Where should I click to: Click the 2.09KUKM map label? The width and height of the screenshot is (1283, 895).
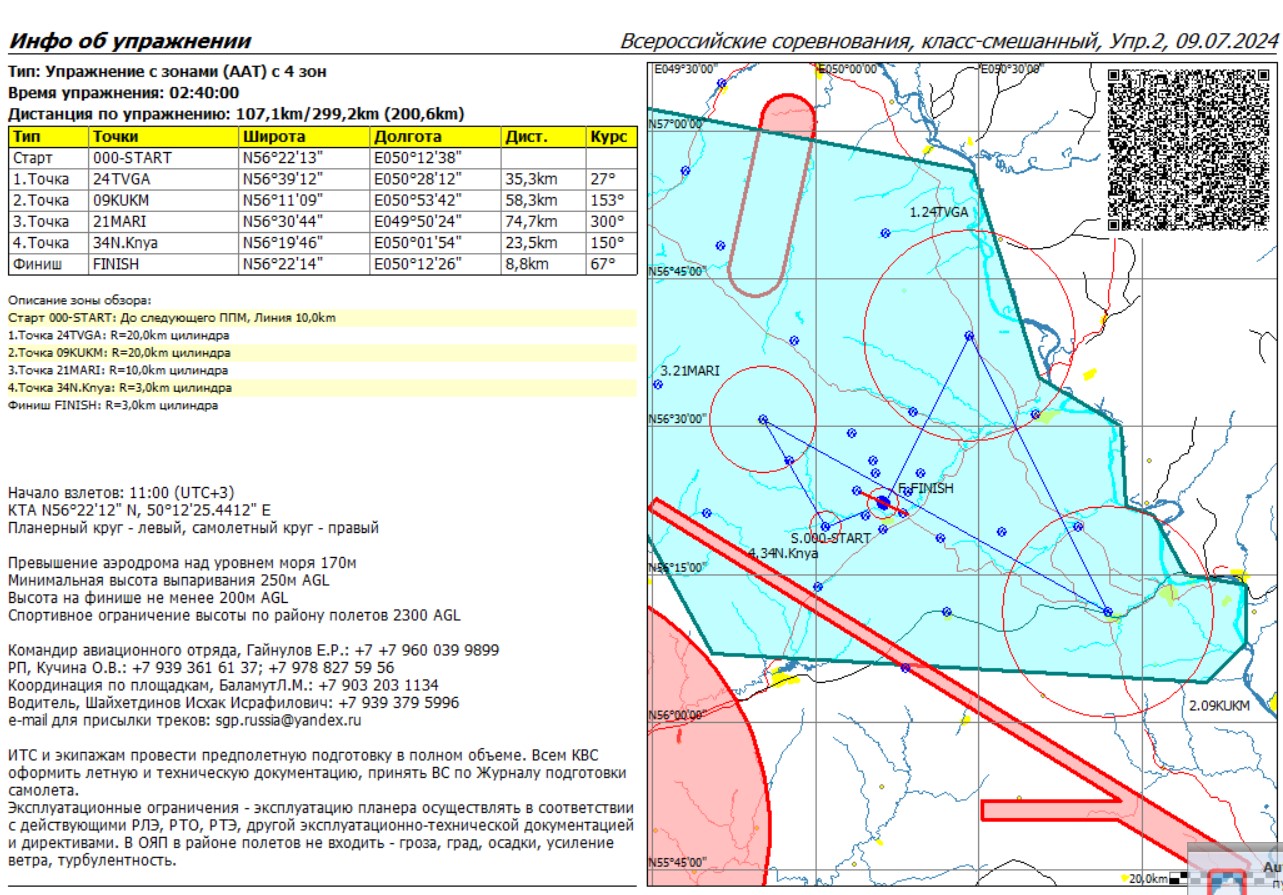coord(1219,706)
